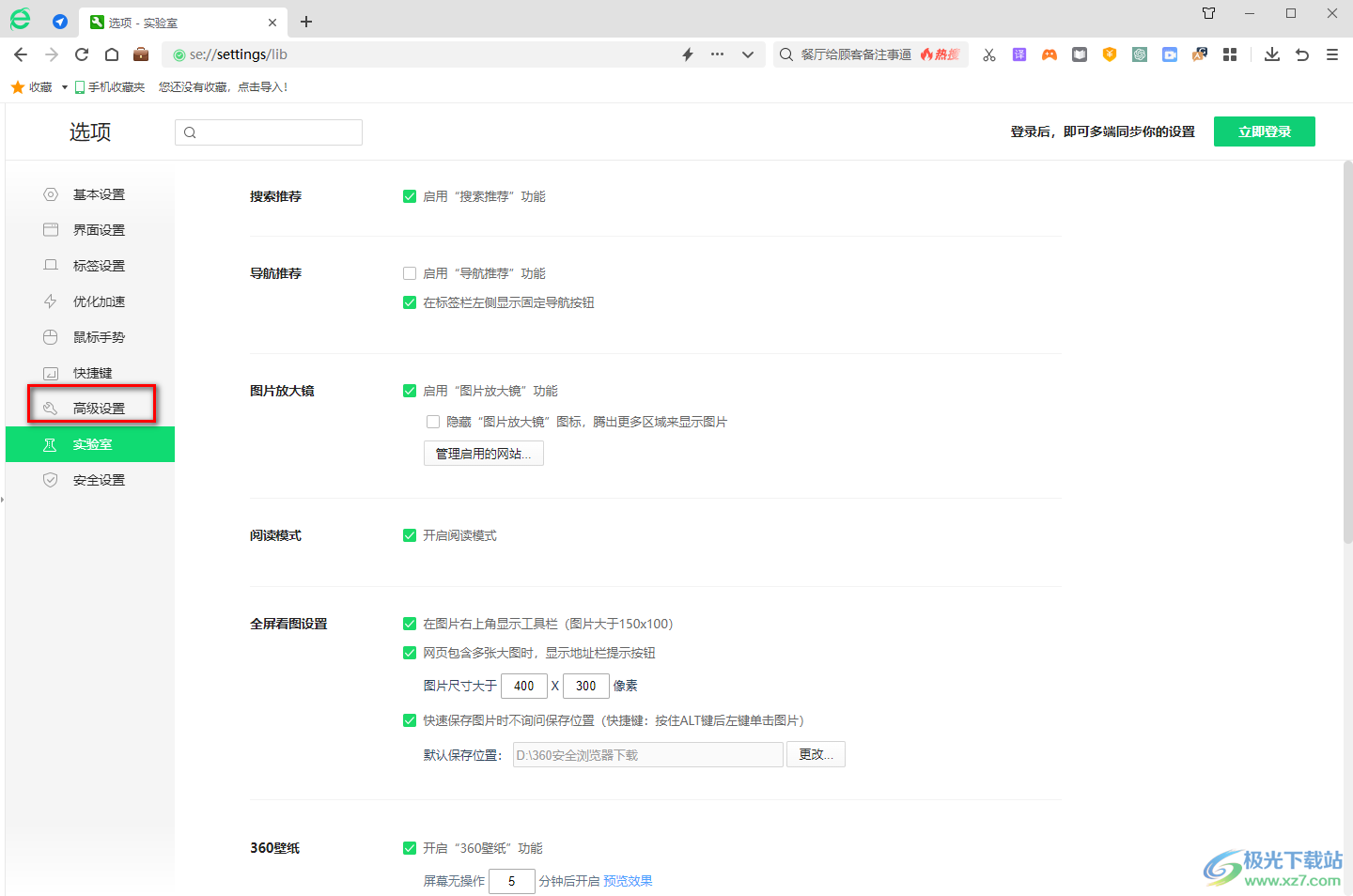Click 管理启用的网站... button
1353x896 pixels.
pos(484,454)
